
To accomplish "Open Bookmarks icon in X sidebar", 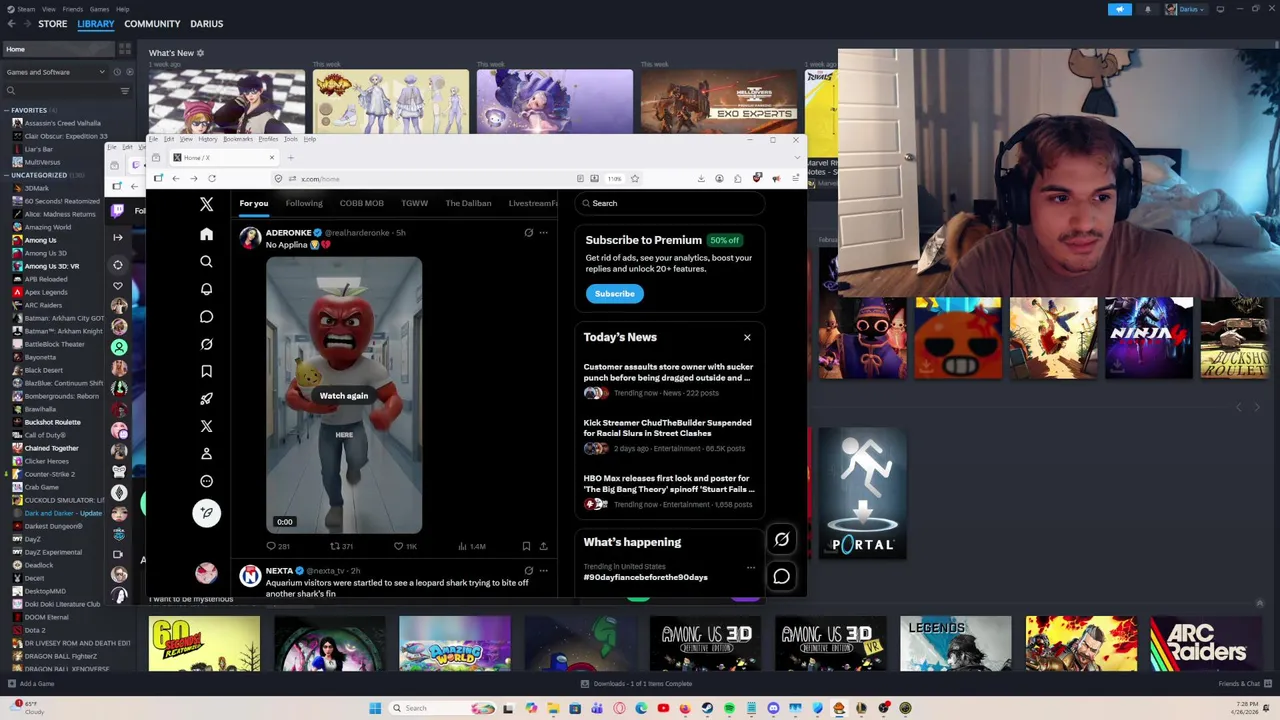I will pos(206,371).
